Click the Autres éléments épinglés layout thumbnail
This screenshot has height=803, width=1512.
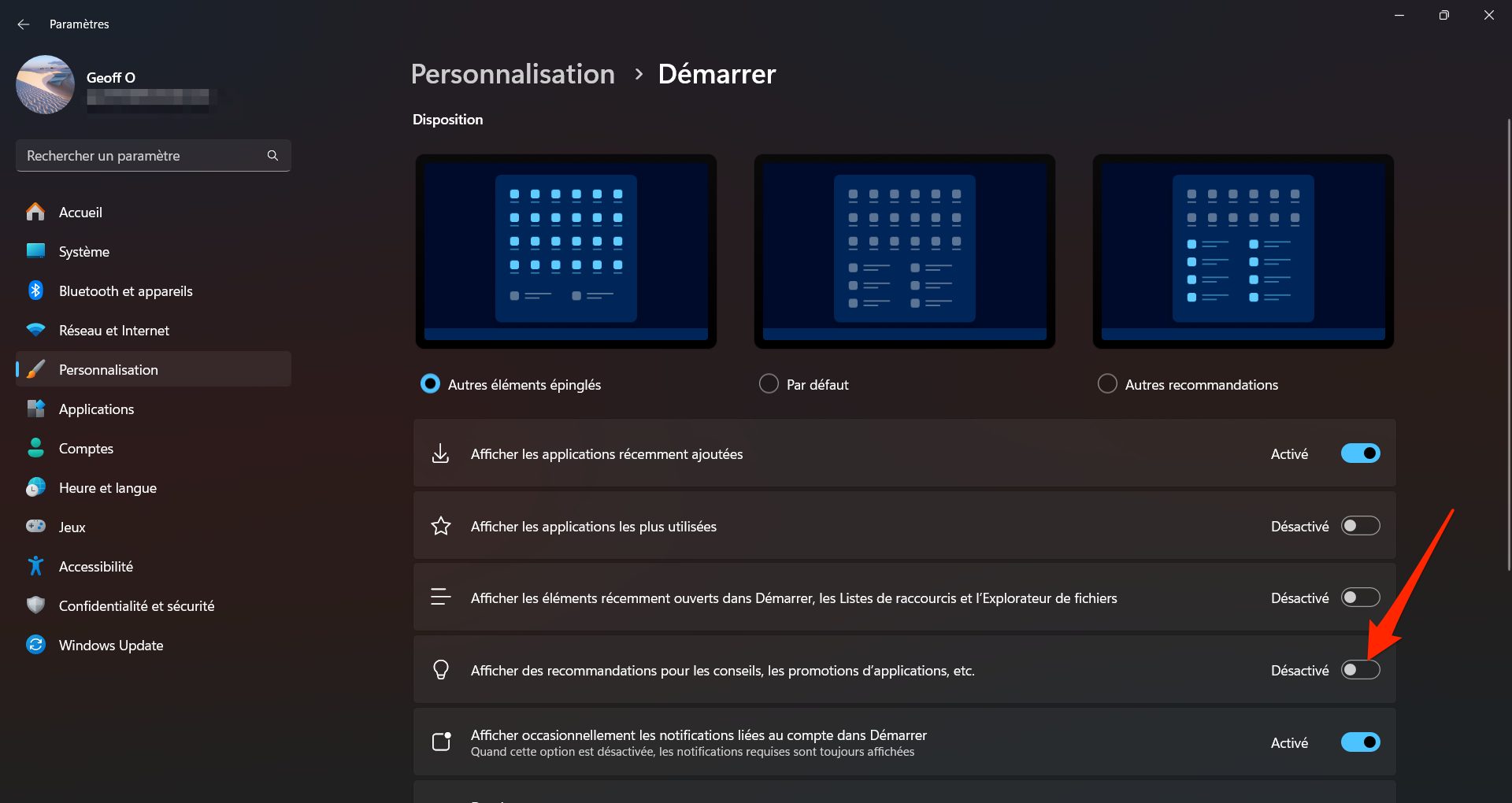[565, 251]
